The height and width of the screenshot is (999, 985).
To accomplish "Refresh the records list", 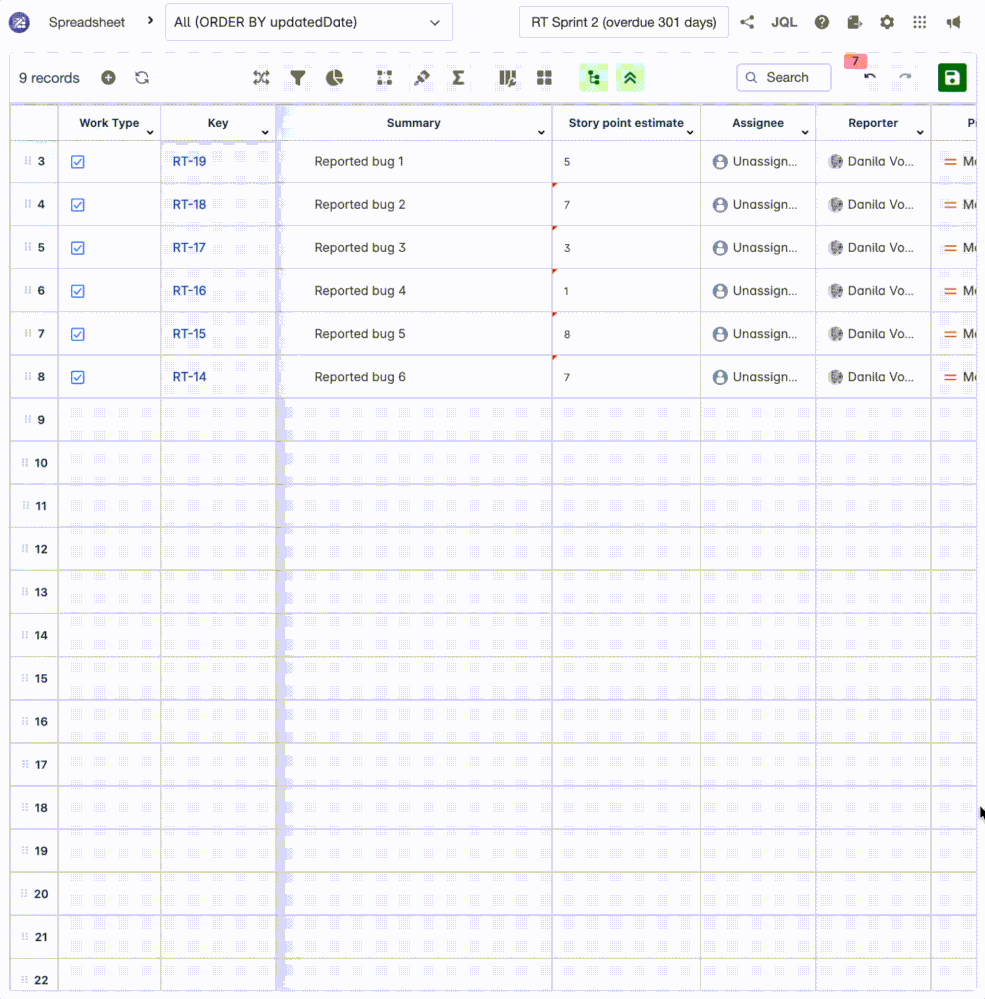I will click(142, 78).
